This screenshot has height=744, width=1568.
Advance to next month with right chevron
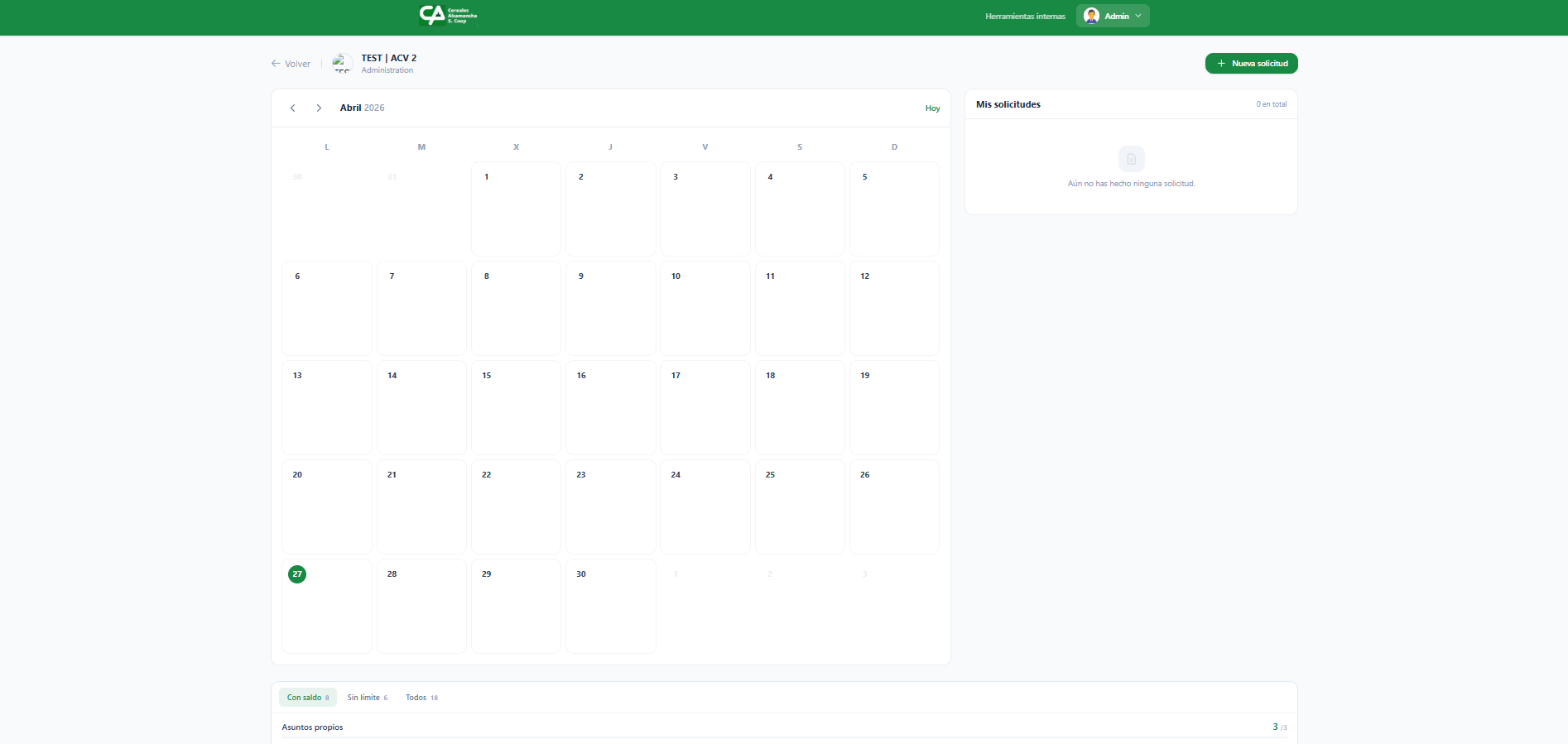319,108
